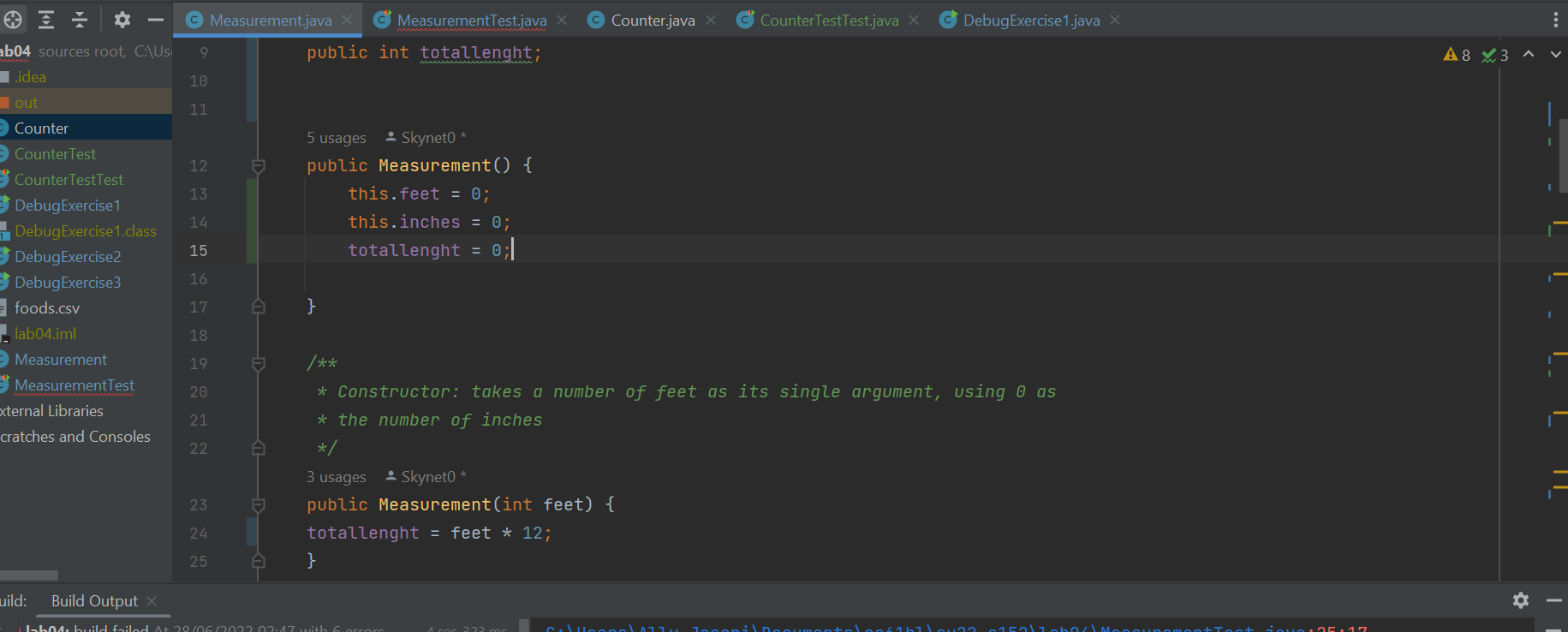Viewport: 1568px width, 632px height.
Task: Fold the Measurement(int feet) constructor at line 23
Action: point(258,504)
